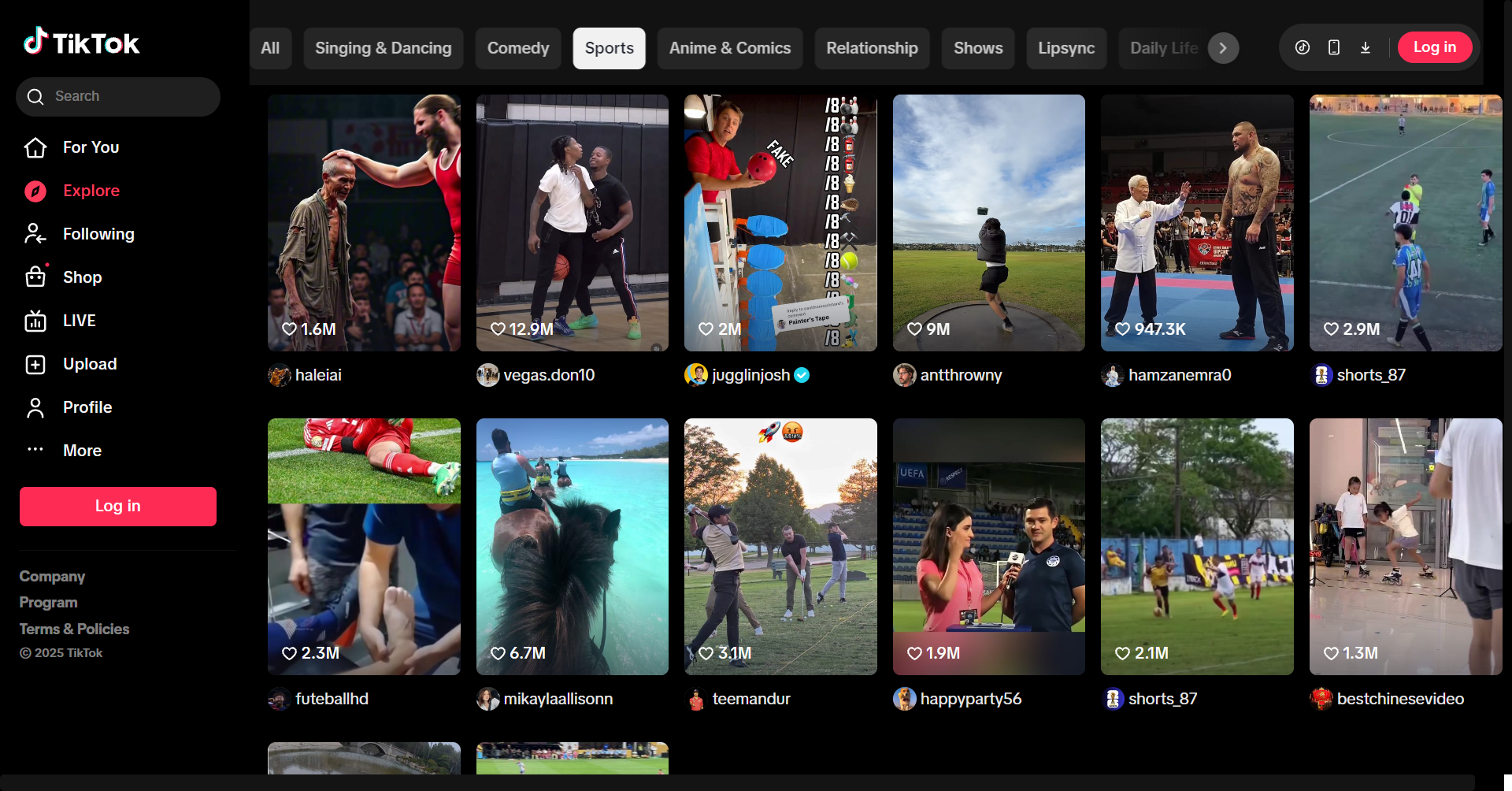Choose the Singing & Dancing category
The image size is (1512, 791).
pyautogui.click(x=383, y=48)
